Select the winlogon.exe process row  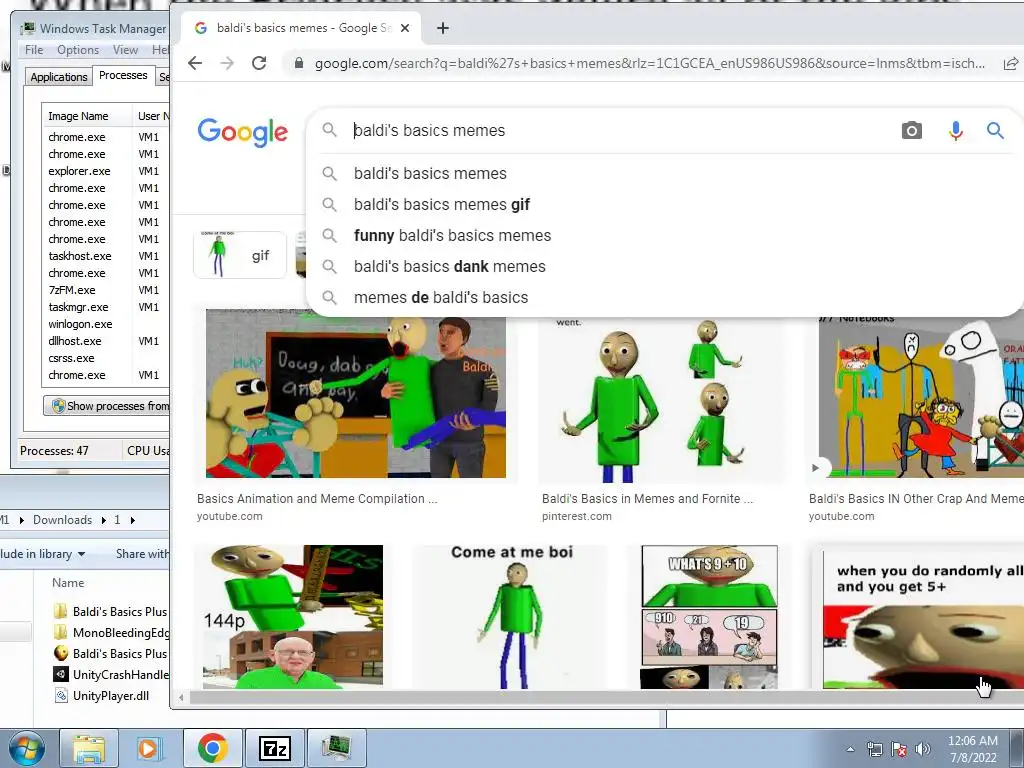point(104,324)
